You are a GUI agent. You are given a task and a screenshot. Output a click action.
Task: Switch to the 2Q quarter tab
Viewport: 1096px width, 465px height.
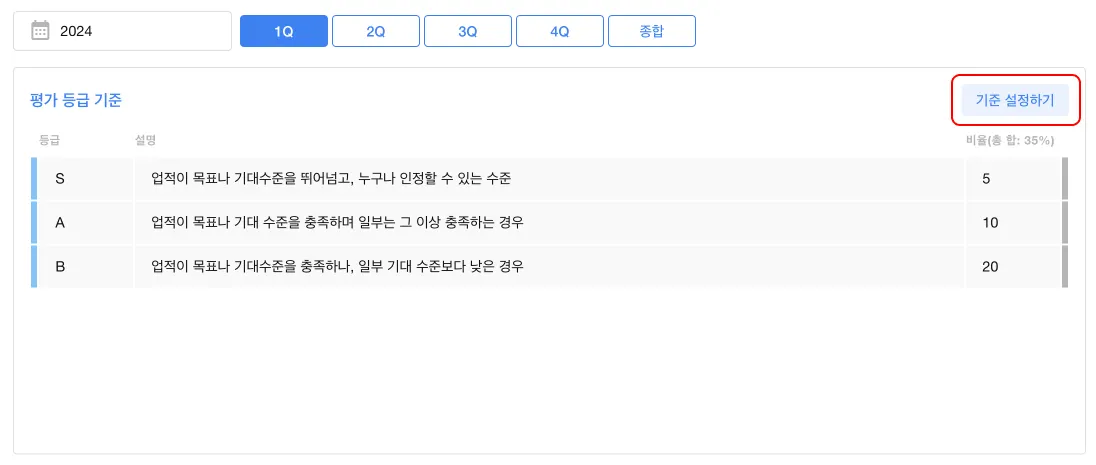click(376, 31)
